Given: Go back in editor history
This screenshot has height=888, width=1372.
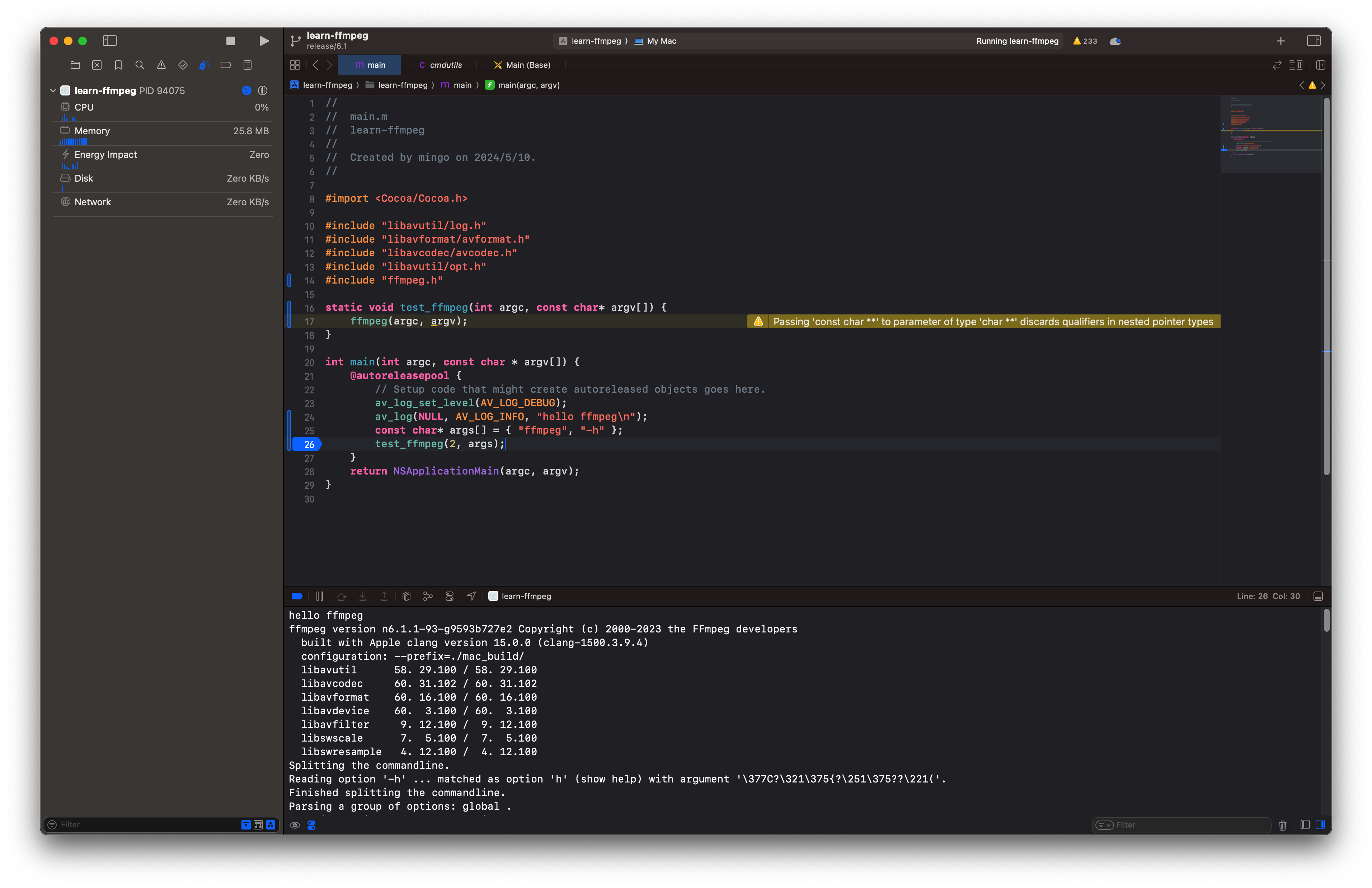Looking at the screenshot, I should pyautogui.click(x=315, y=65).
